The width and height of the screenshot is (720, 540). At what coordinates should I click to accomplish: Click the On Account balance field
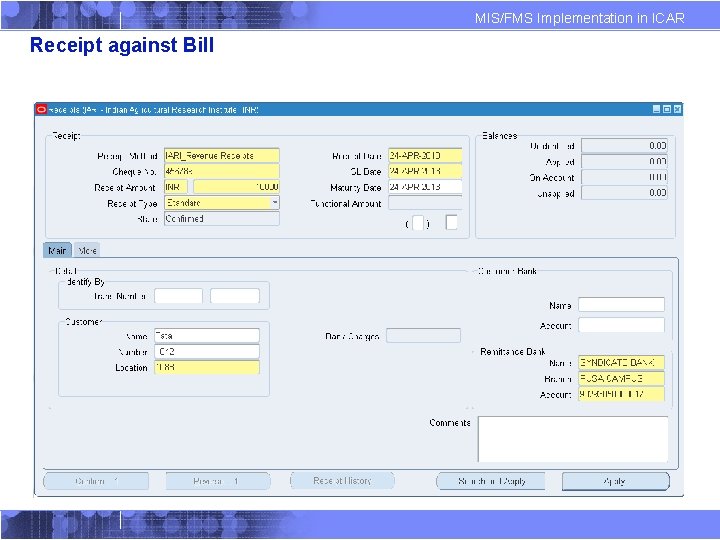coord(624,177)
